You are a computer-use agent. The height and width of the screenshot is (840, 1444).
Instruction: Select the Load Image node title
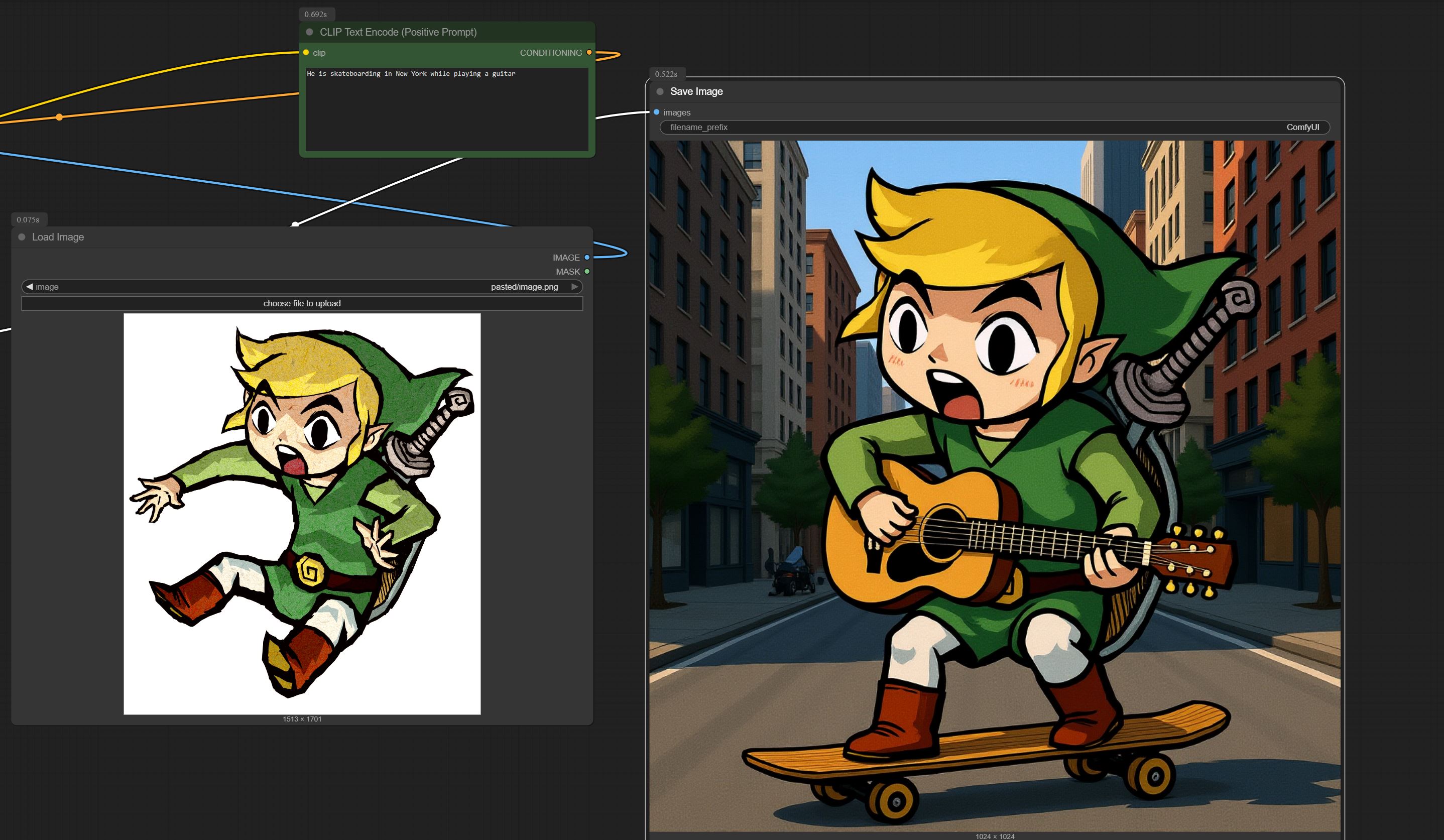pos(58,237)
